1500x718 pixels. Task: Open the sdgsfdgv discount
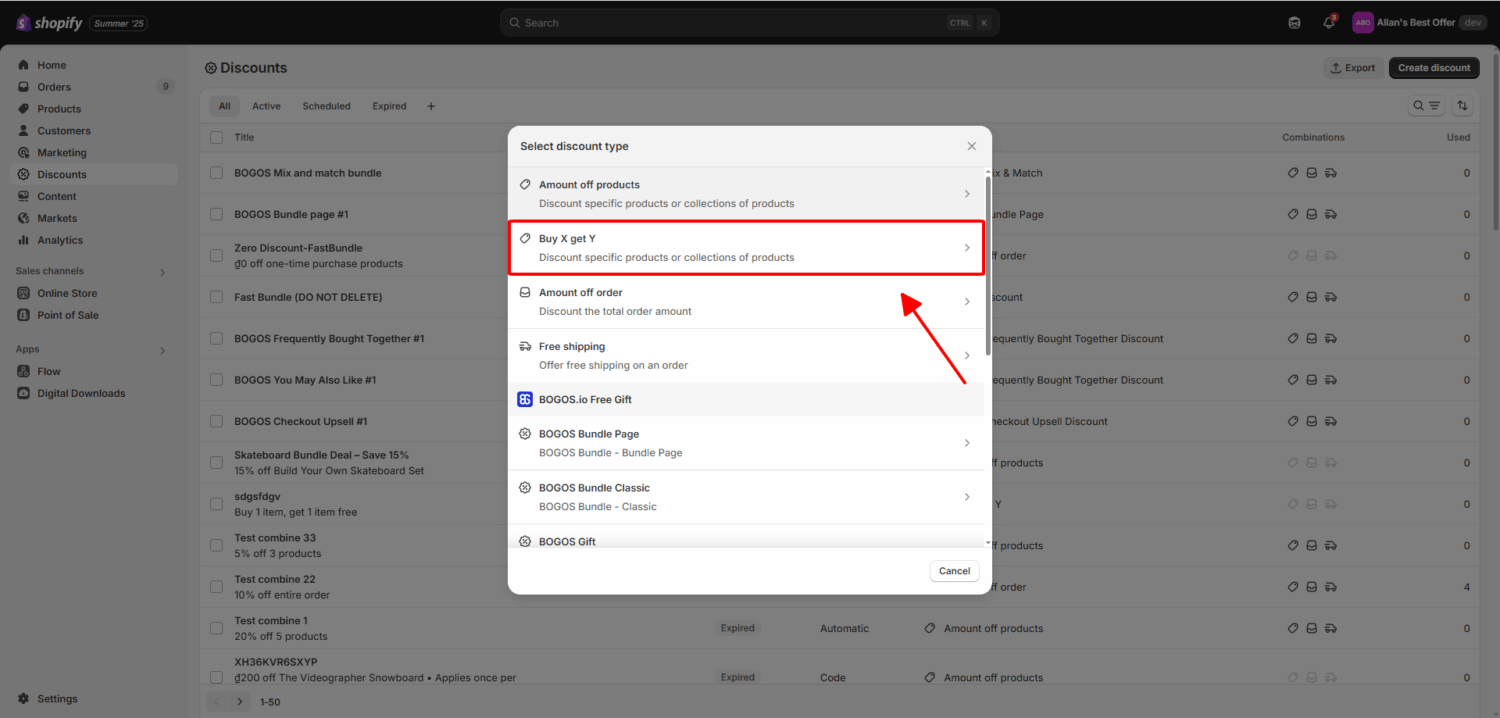[x=257, y=497]
